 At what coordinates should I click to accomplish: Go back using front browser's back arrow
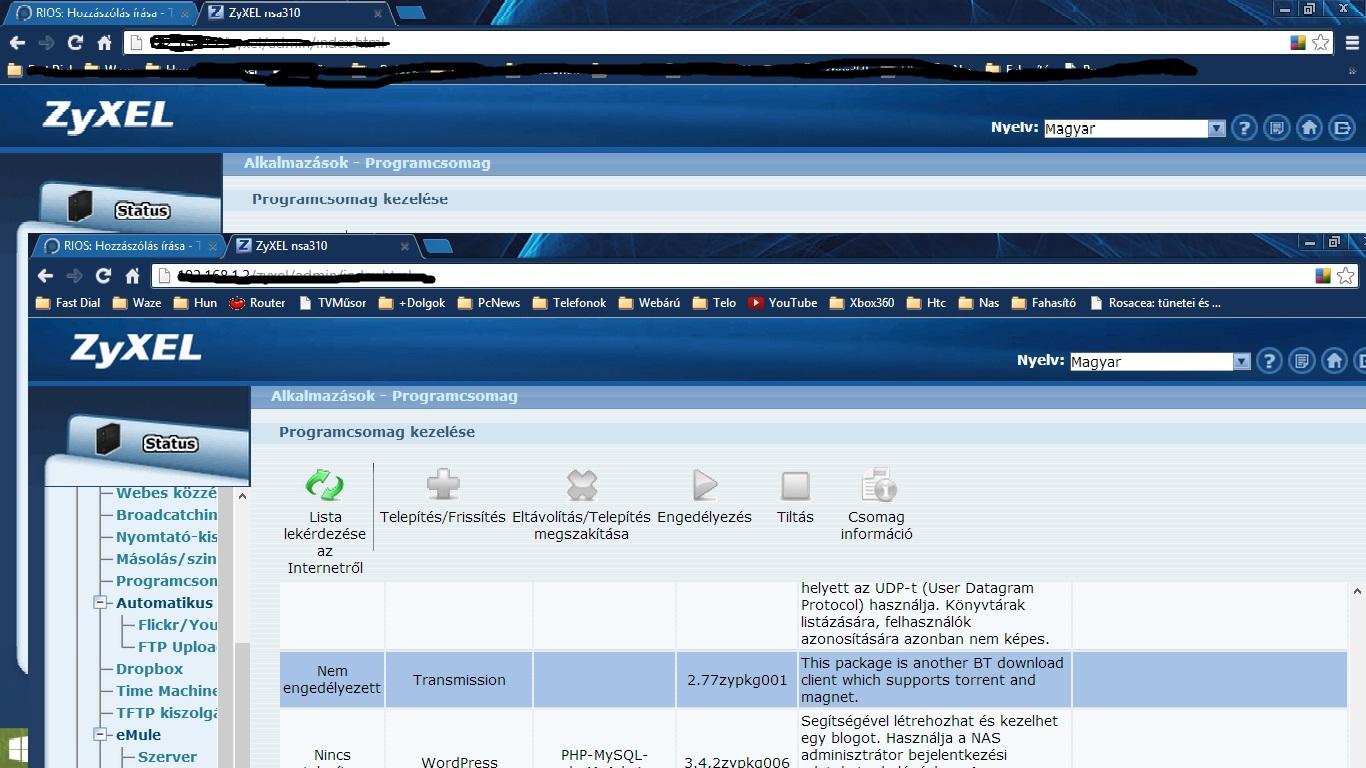[45, 276]
